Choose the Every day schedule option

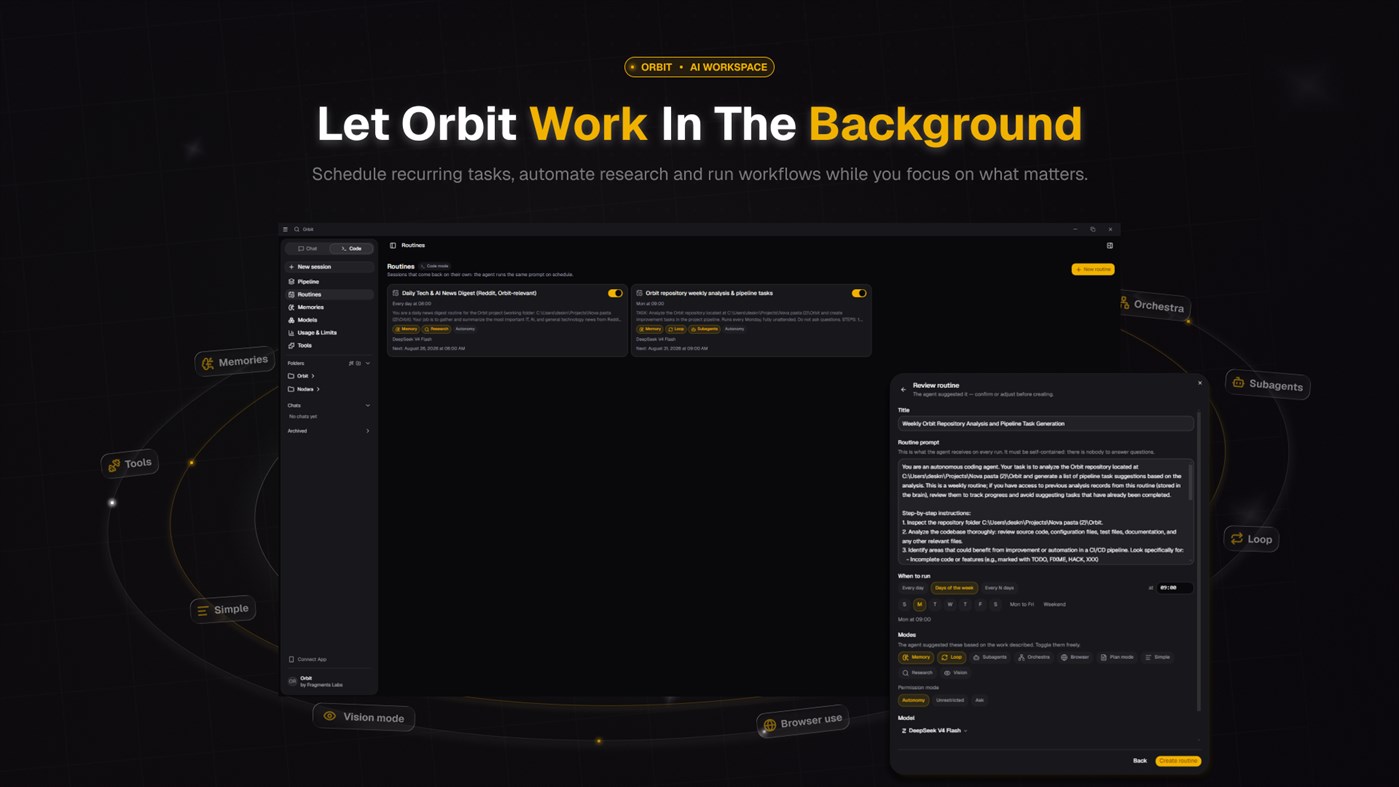[913, 588]
